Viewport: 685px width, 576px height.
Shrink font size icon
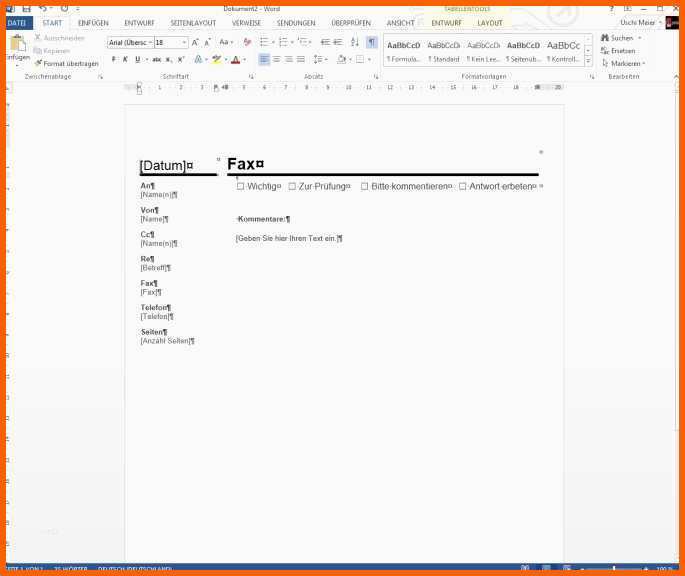[208, 42]
